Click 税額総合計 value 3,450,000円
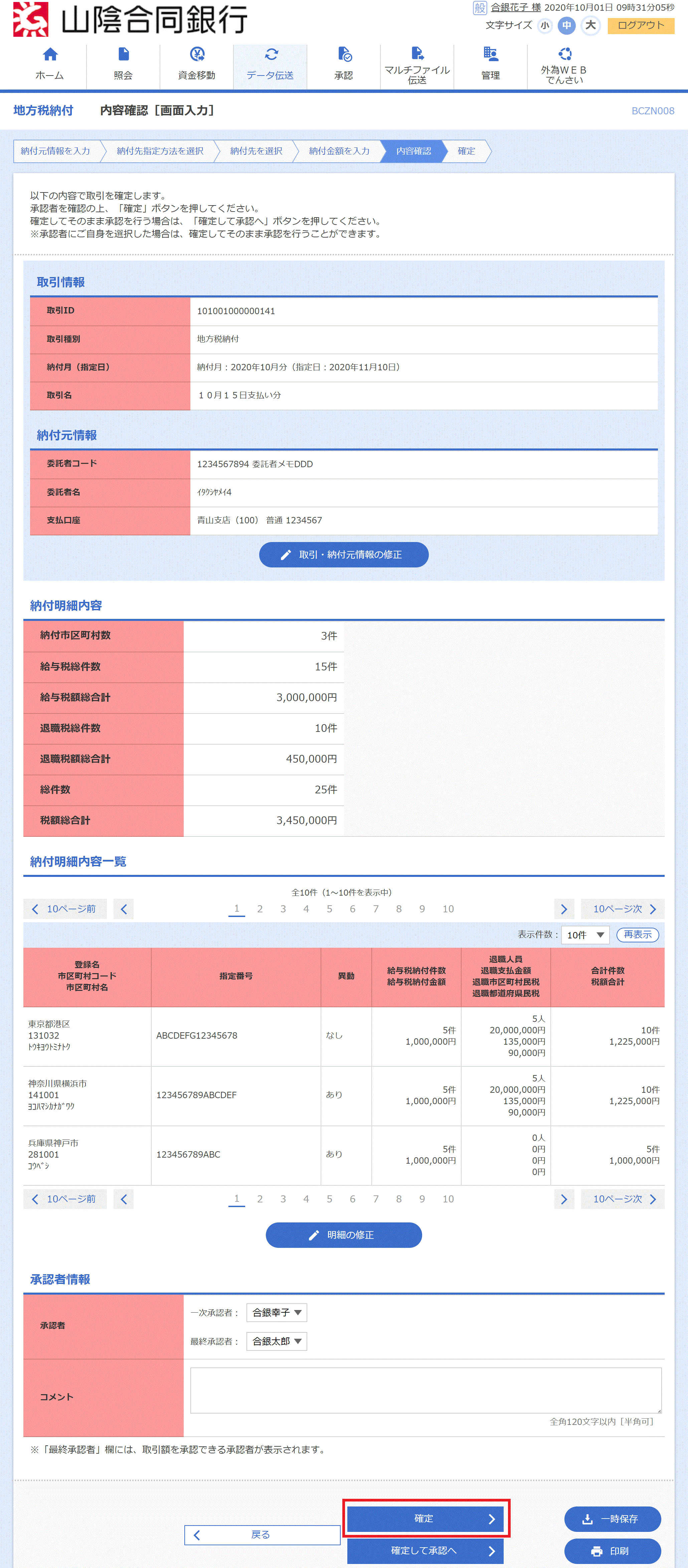688x1568 pixels. tap(307, 820)
